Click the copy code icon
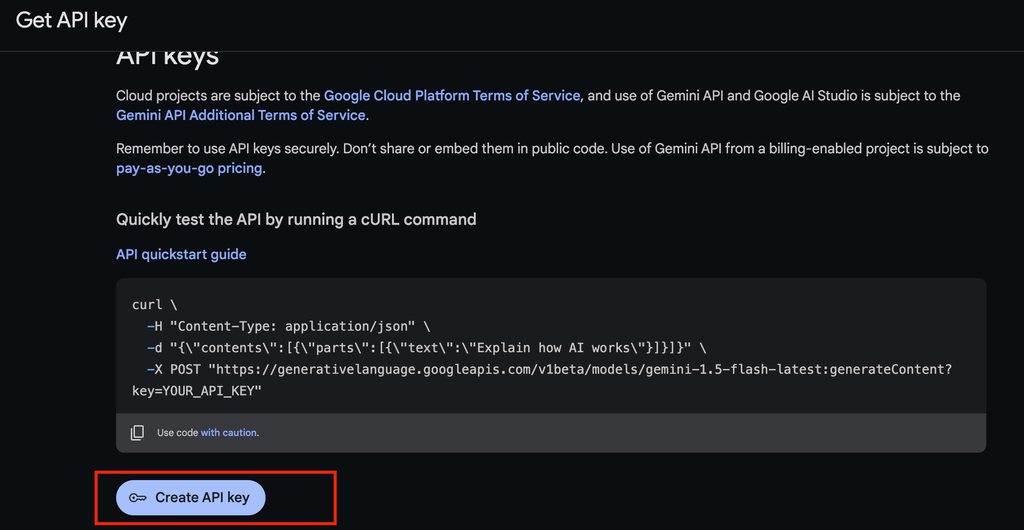Image resolution: width=1024 pixels, height=530 pixels. (x=137, y=433)
